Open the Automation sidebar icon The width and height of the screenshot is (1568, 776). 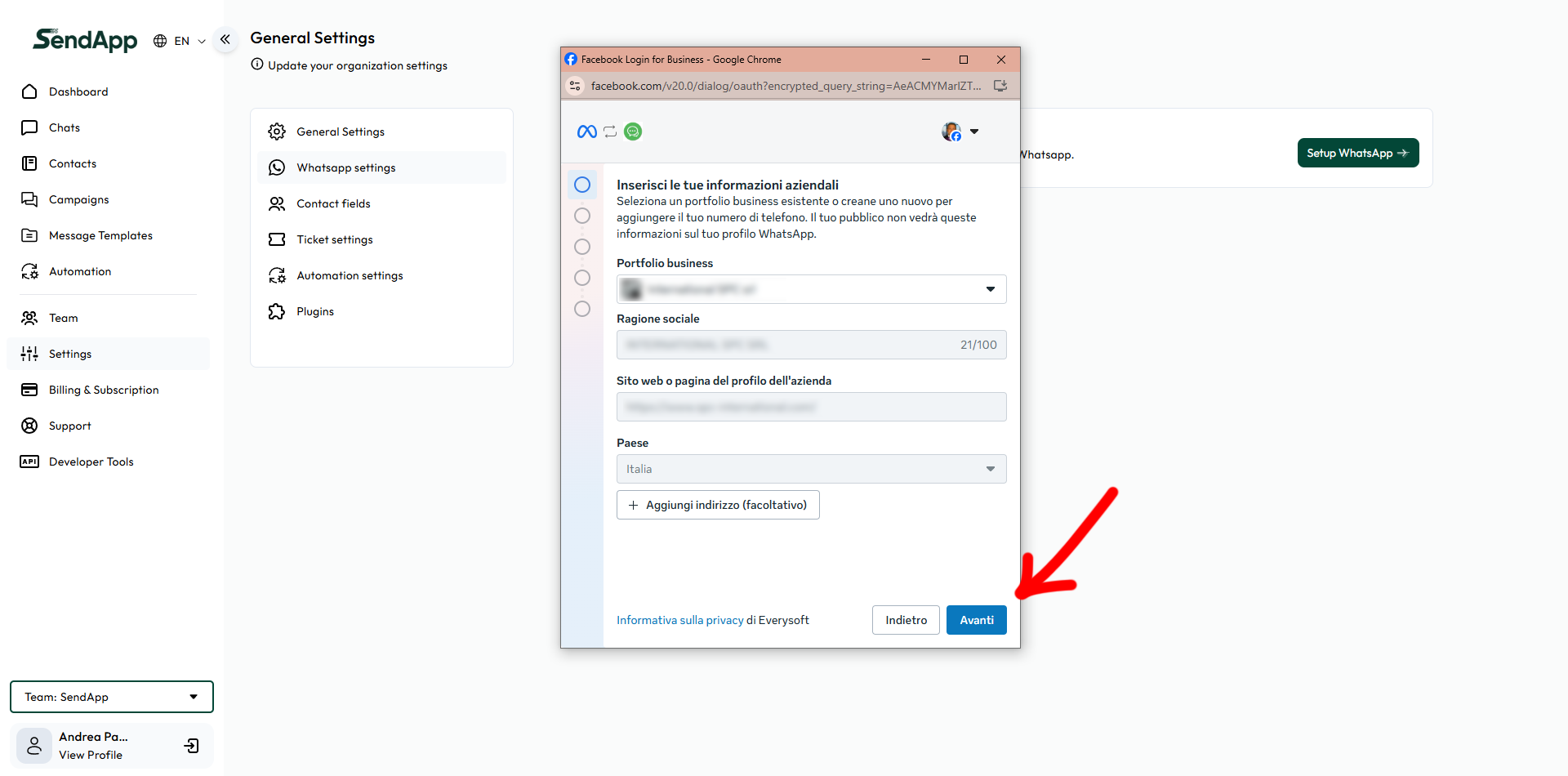(29, 271)
